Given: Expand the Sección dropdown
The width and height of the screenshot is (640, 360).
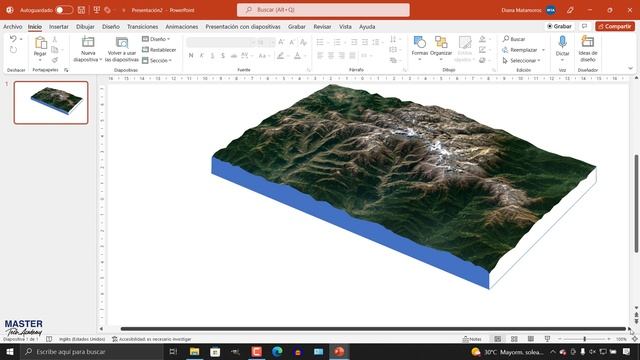Looking at the screenshot, I should tap(157, 60).
